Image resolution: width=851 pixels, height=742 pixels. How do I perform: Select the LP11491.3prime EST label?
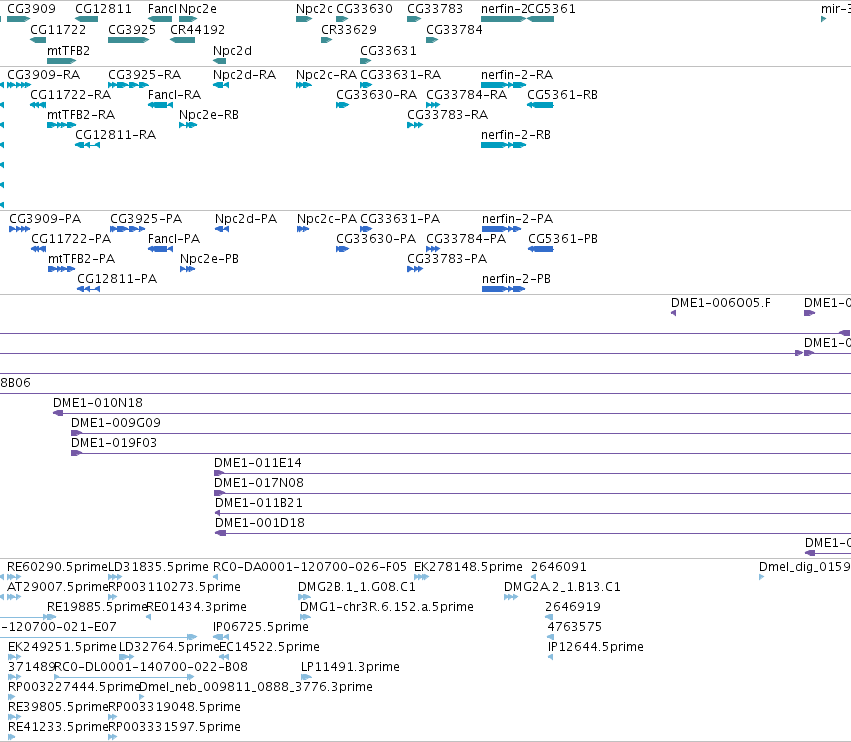click(350, 667)
